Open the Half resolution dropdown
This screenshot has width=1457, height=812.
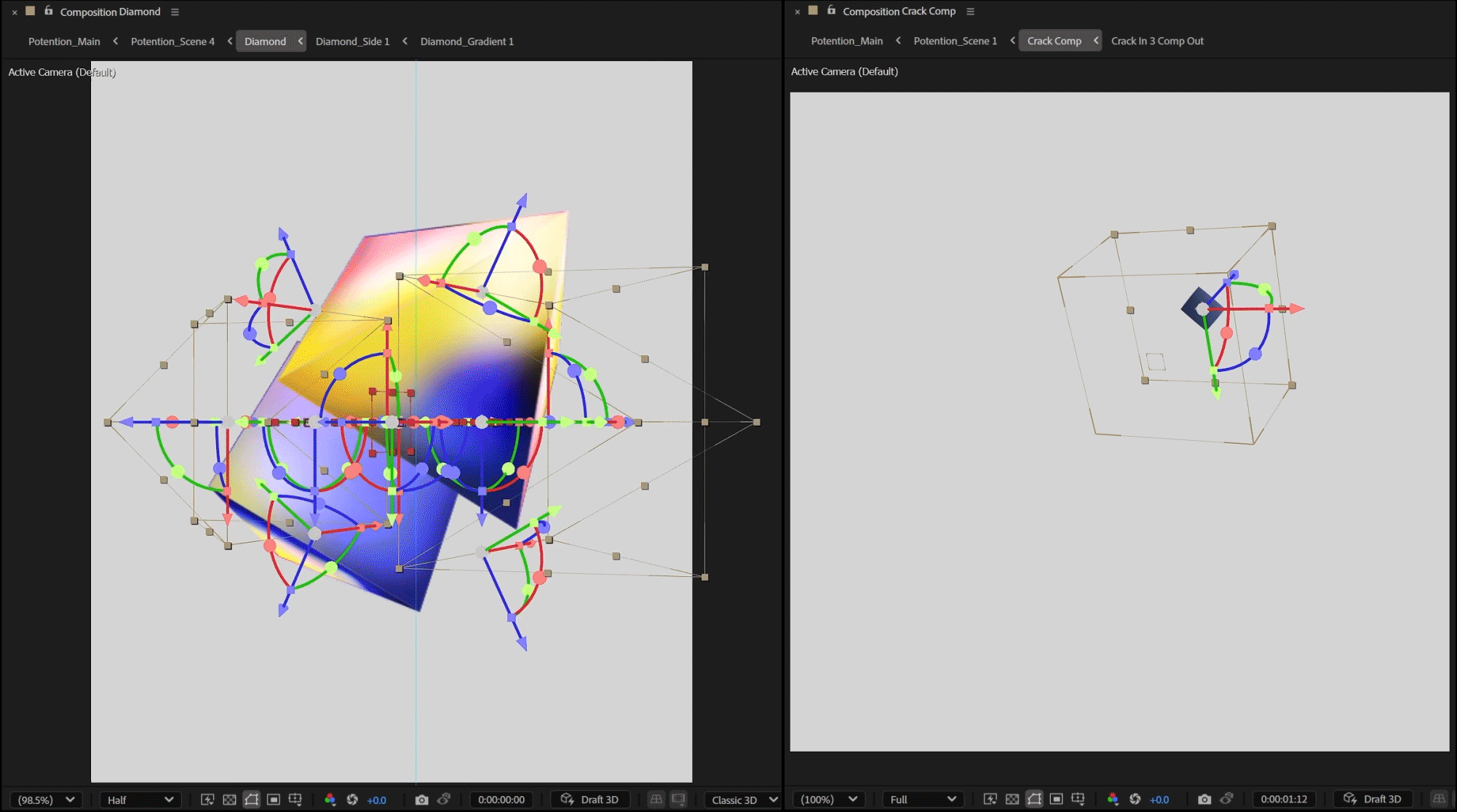[x=140, y=800]
